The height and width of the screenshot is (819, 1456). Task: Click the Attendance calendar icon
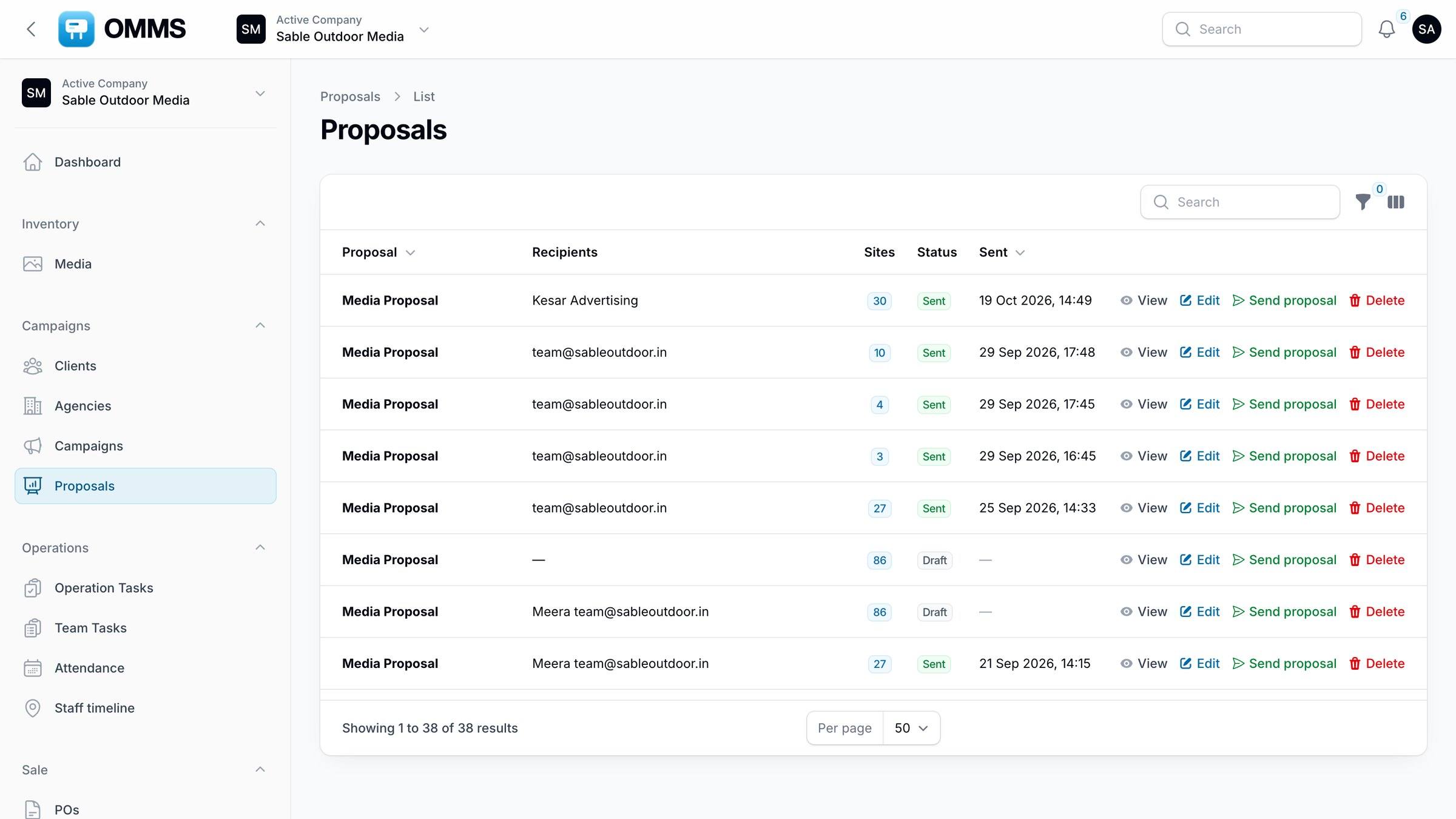click(33, 668)
